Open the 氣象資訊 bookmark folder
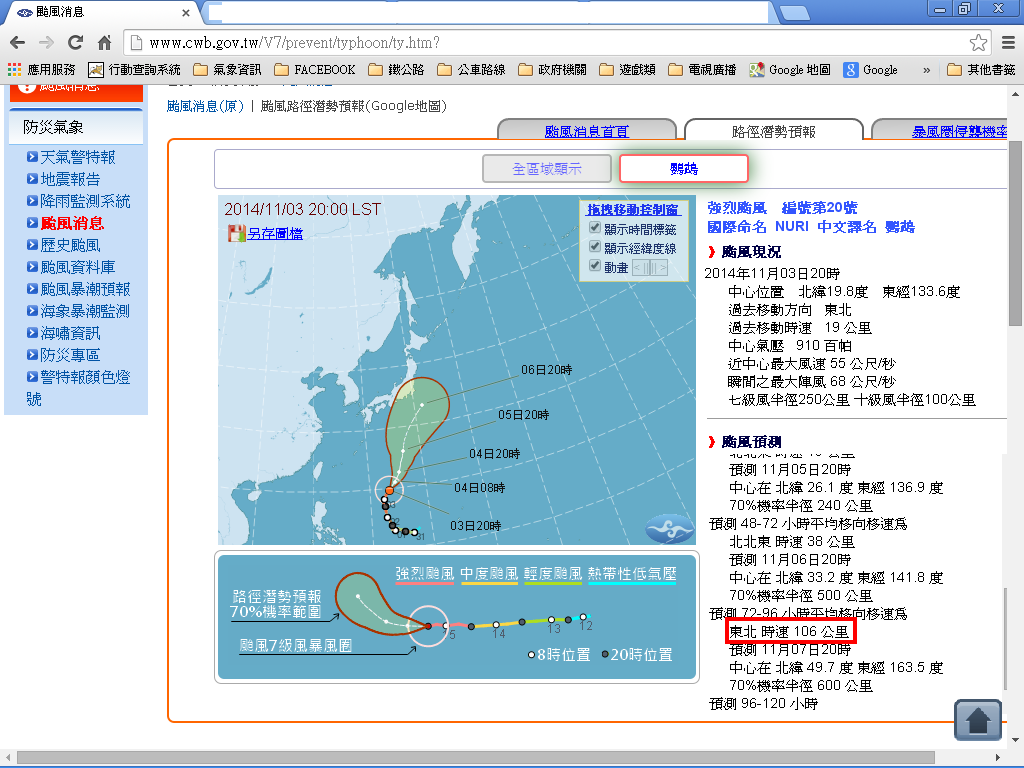 (227, 70)
